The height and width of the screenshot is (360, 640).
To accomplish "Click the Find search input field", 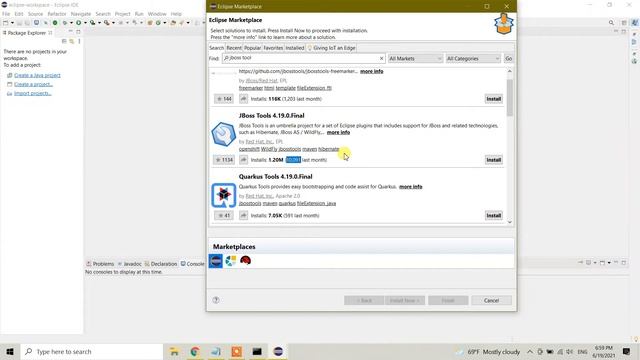I will click(302, 58).
